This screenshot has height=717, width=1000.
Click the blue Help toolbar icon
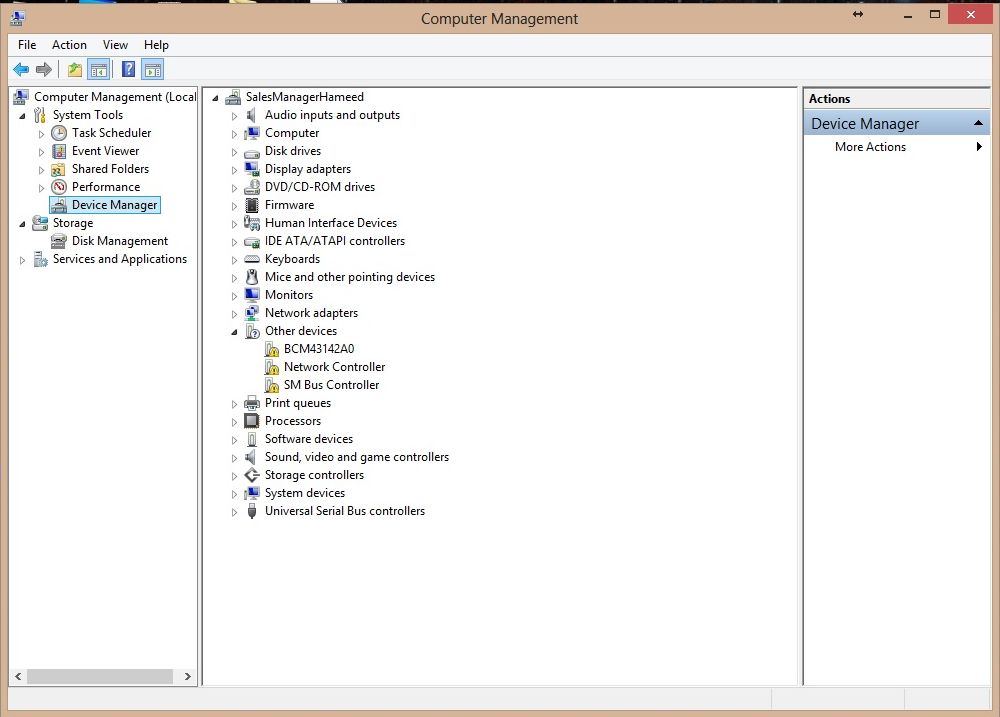[x=128, y=69]
